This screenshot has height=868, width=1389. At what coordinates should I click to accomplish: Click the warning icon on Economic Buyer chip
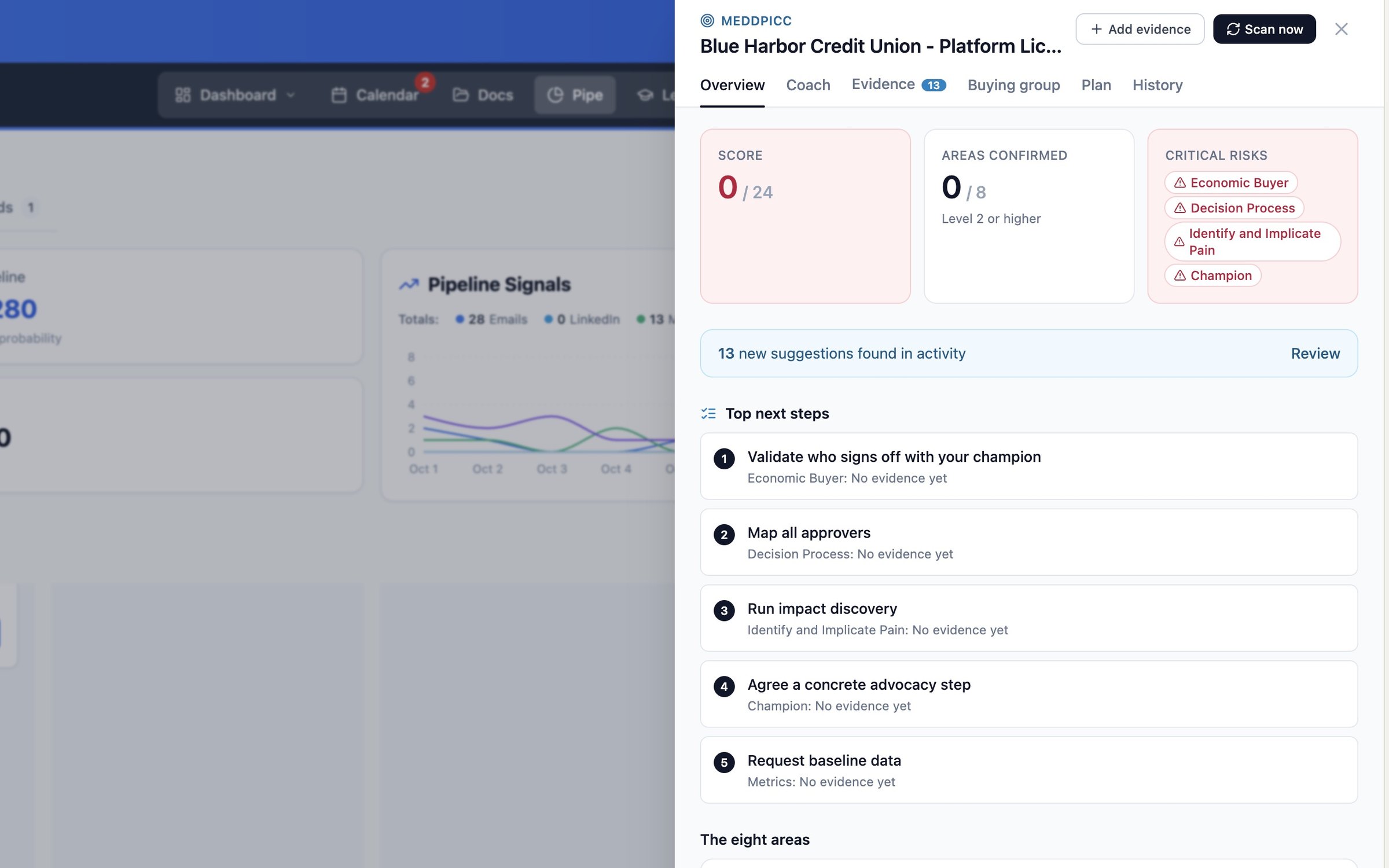(x=1179, y=183)
